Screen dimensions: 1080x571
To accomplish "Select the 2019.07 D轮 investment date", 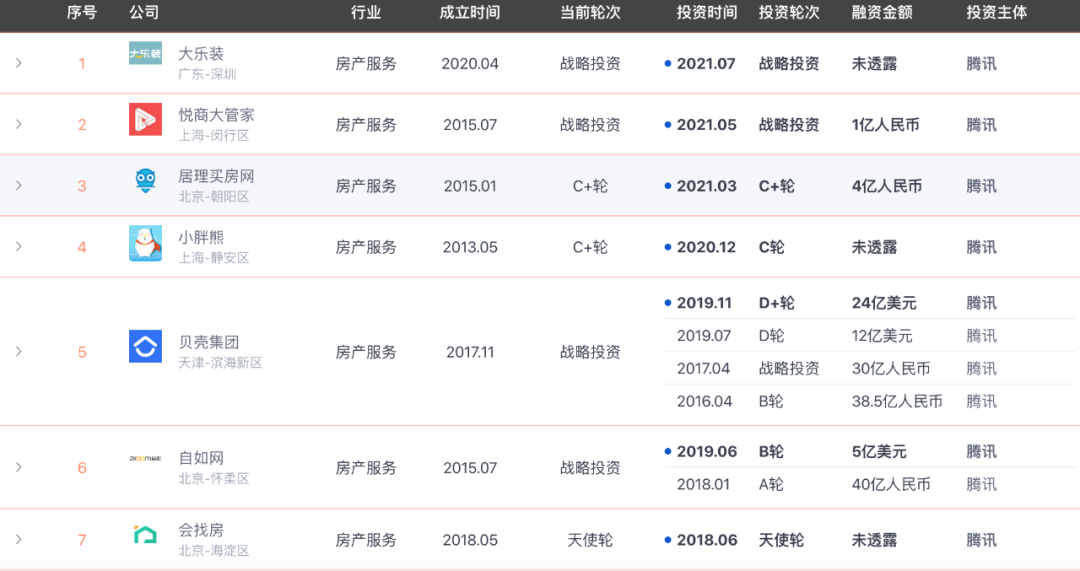I will tap(703, 336).
